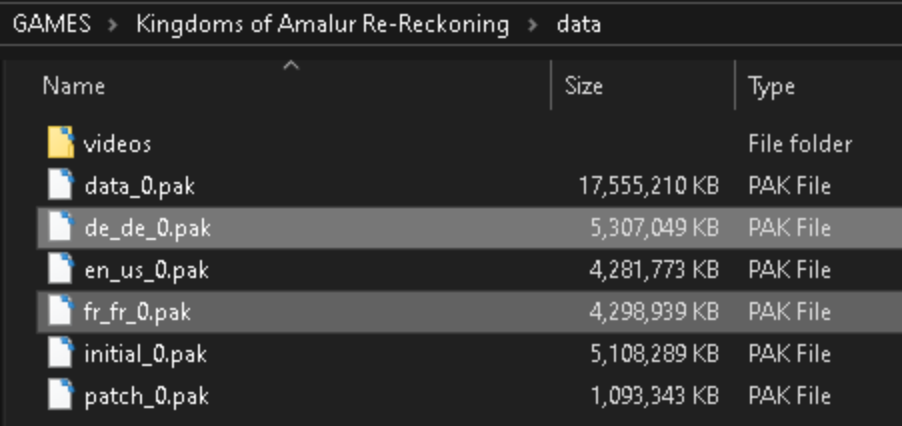Sort files by the Size column header

(x=583, y=86)
